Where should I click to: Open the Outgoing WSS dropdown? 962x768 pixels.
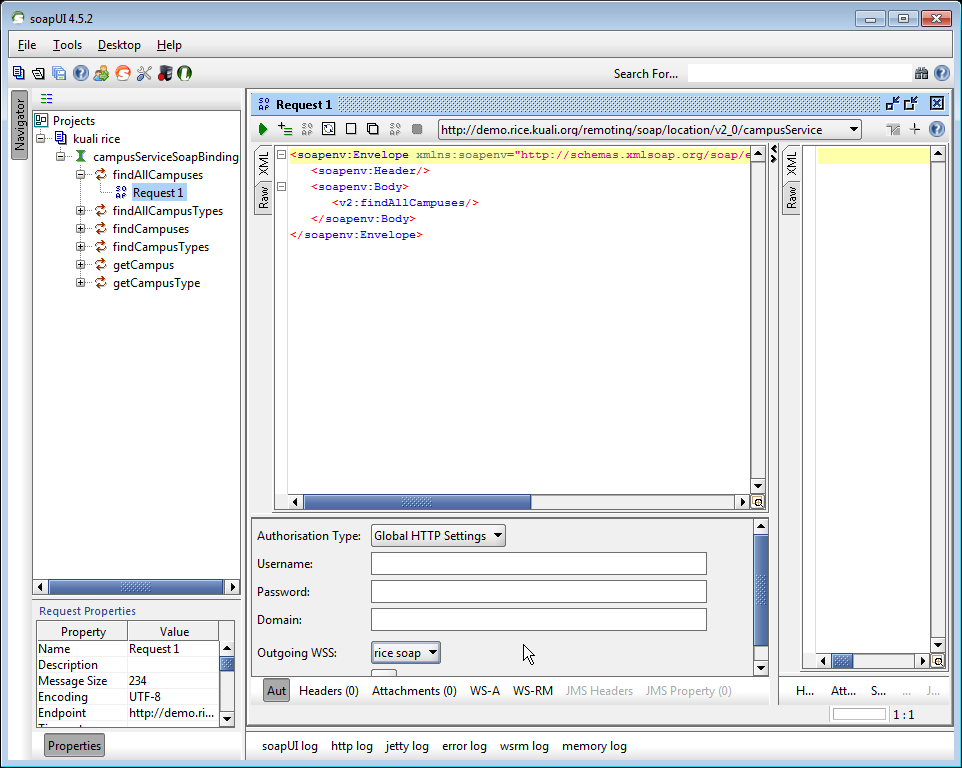point(405,653)
